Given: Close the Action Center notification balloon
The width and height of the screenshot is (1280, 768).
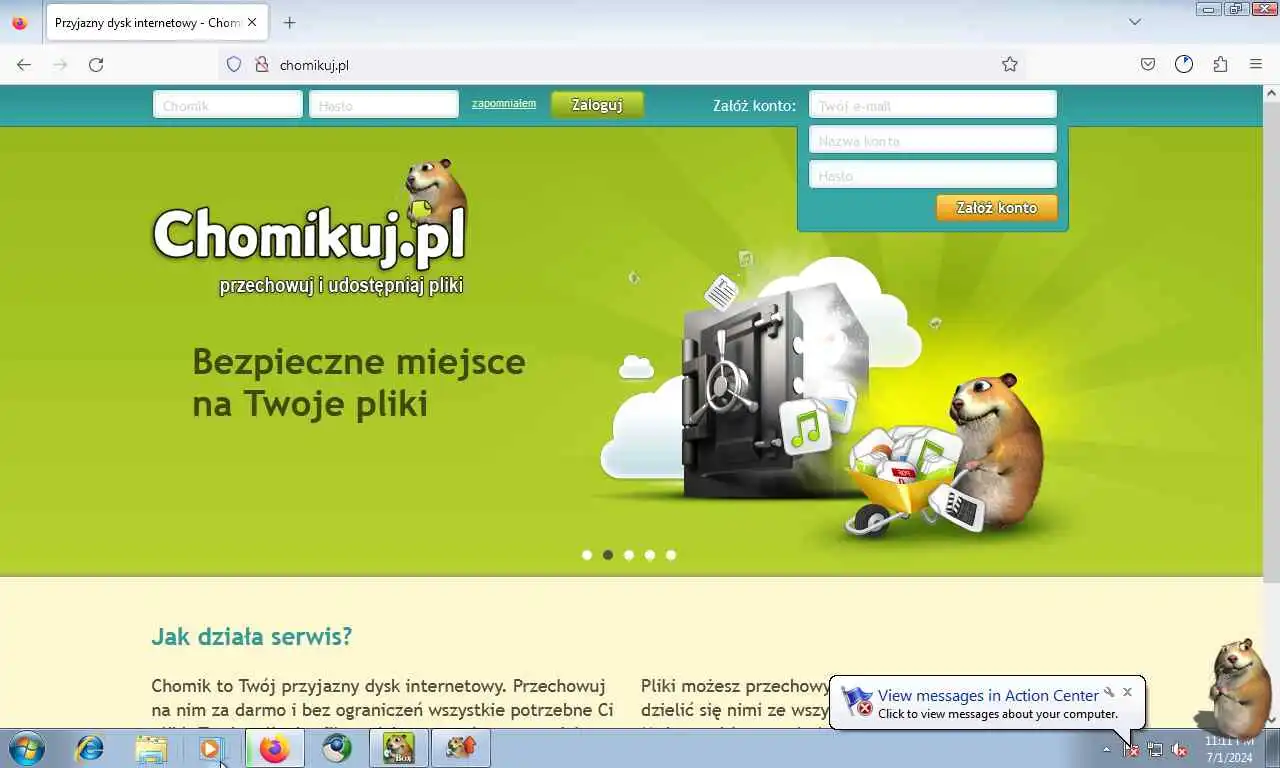Looking at the screenshot, I should click(1127, 691).
